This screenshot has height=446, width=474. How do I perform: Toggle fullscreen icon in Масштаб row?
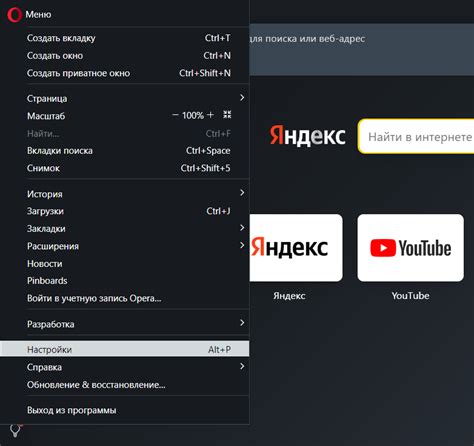pyautogui.click(x=227, y=115)
